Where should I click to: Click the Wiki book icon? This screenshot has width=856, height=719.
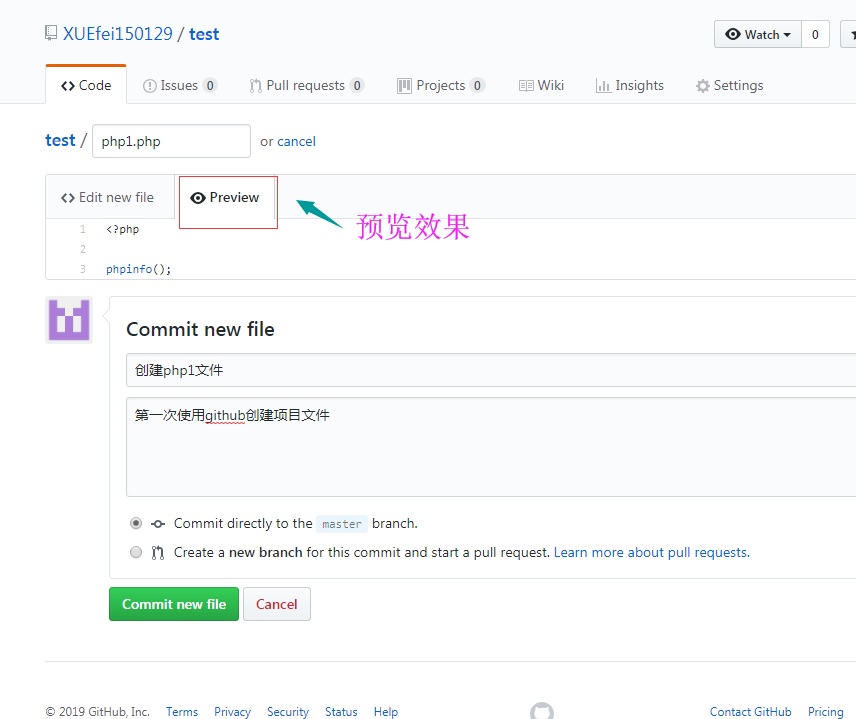pyautogui.click(x=526, y=86)
